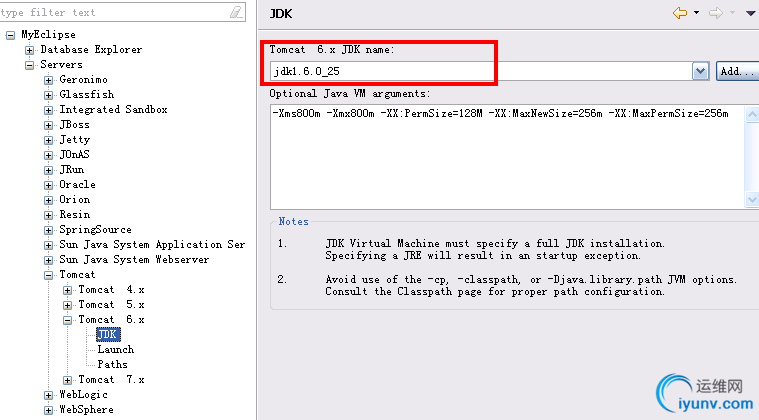Viewport: 759px width, 420px height.
Task: Expand the WebLogic server node
Action: tap(48, 395)
